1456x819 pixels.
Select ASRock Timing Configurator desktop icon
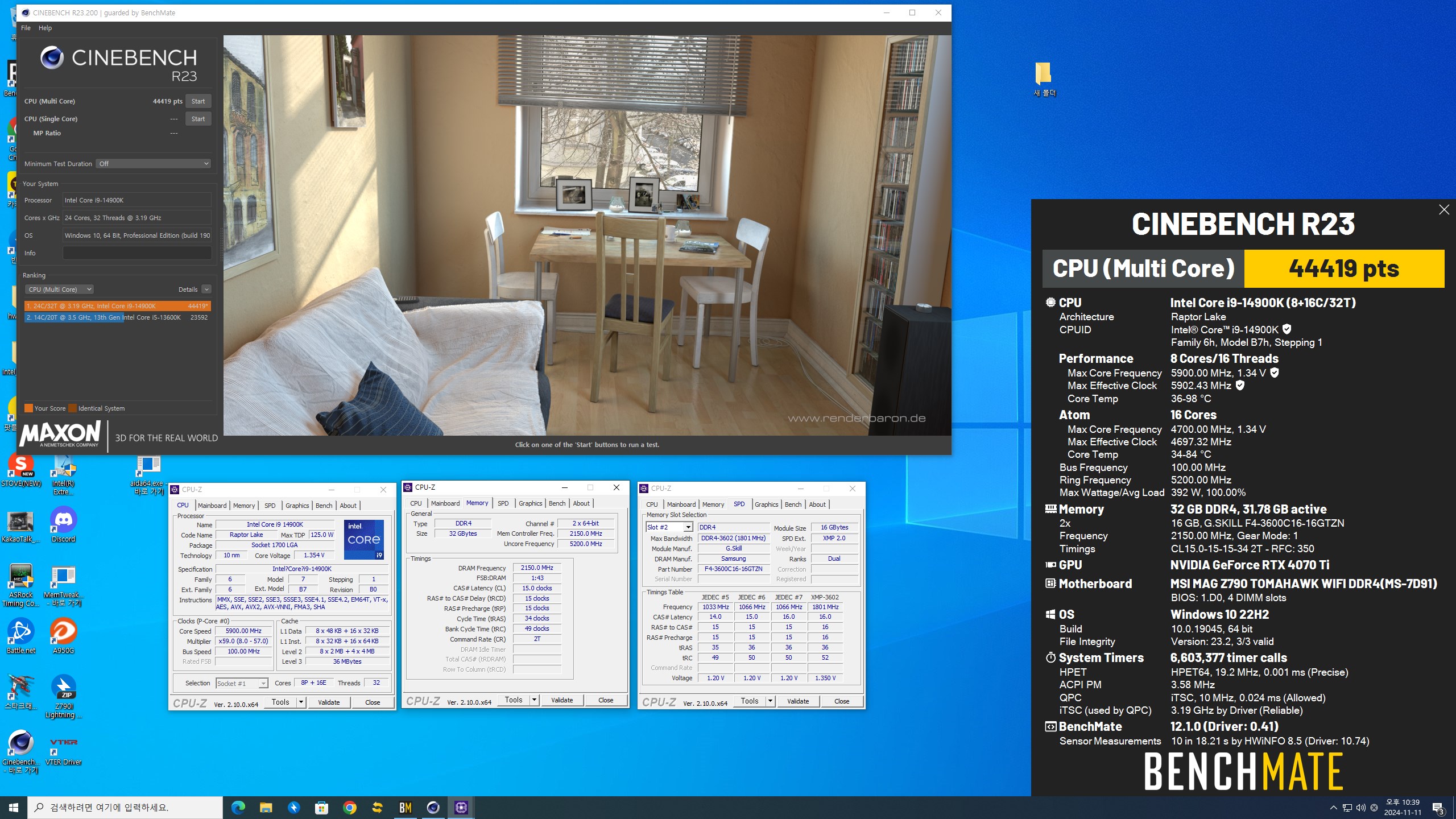21,586
